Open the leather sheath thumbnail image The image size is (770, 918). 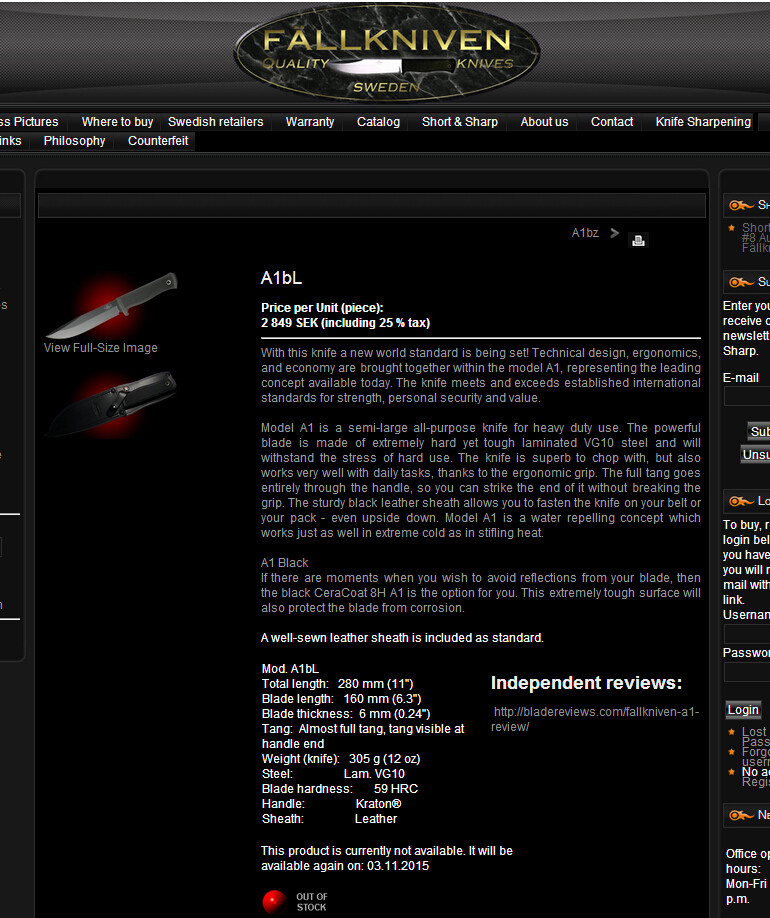[111, 404]
